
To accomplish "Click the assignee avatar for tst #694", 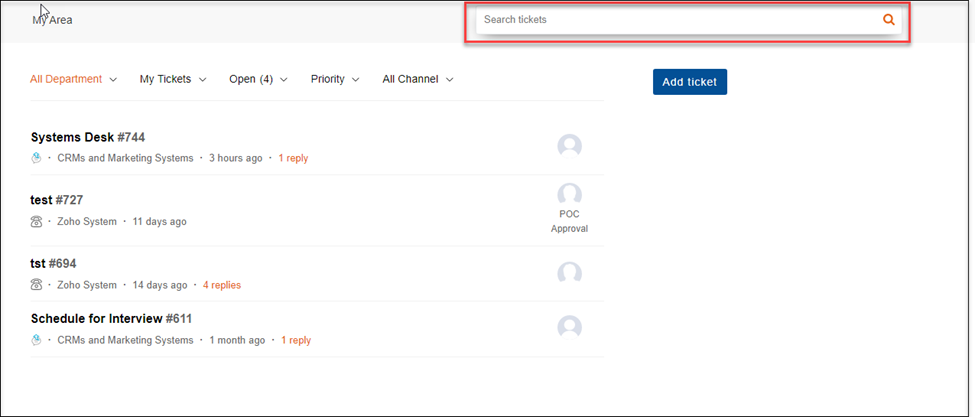I will [569, 273].
